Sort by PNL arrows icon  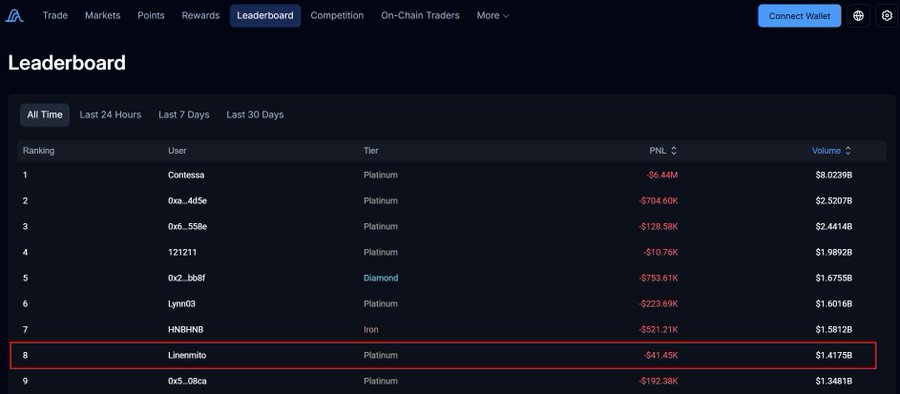click(674, 150)
